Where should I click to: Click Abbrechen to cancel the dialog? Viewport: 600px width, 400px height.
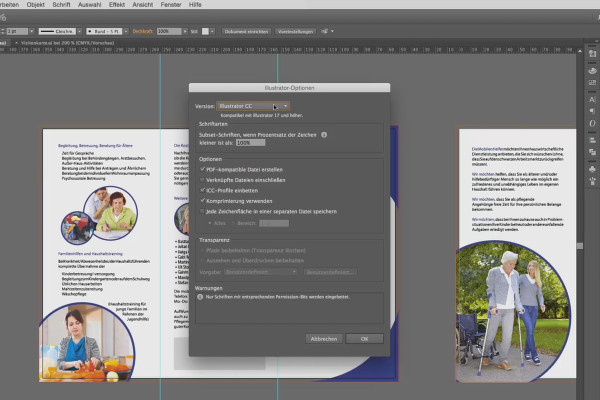coord(324,339)
